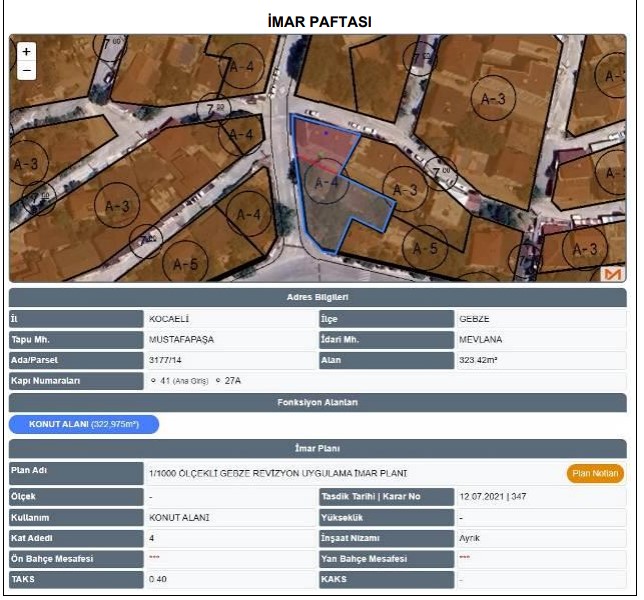Collapse the İmar Planı section header

click(318, 449)
